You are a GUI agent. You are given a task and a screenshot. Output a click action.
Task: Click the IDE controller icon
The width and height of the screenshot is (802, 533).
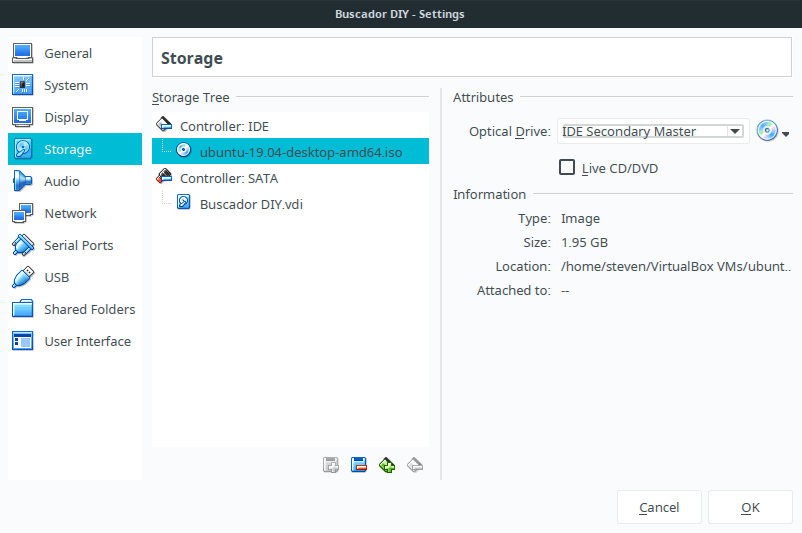click(x=164, y=124)
